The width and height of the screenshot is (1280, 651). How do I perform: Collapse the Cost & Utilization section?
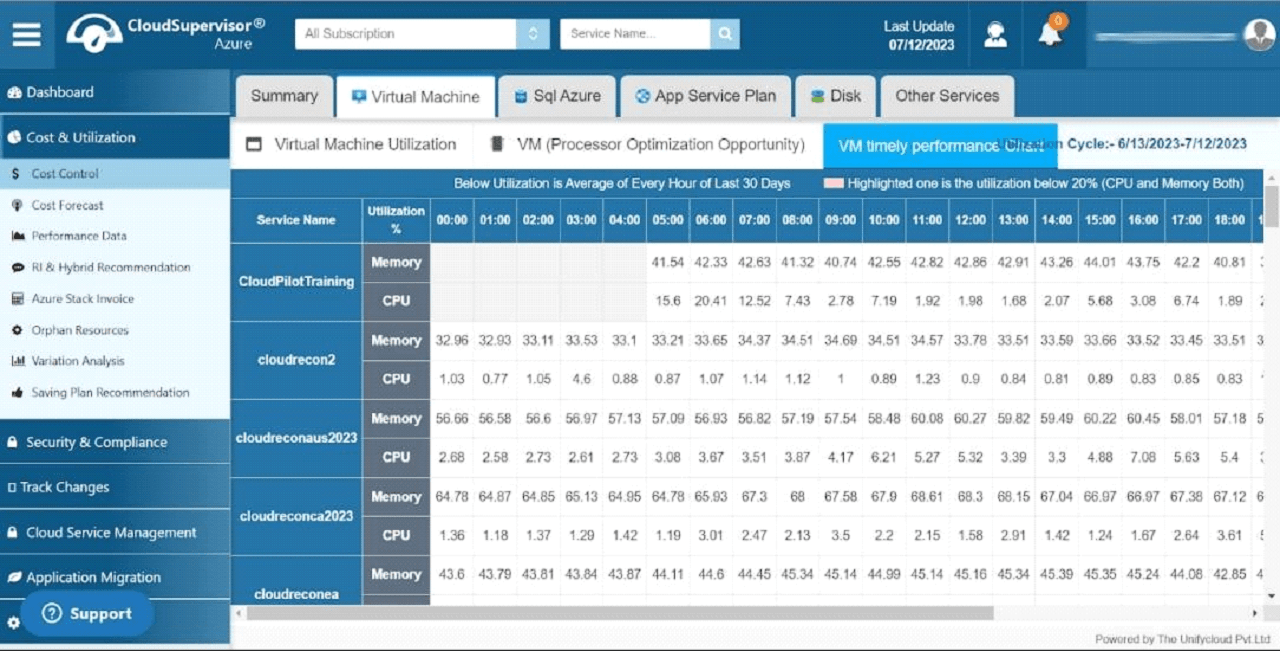pyautogui.click(x=115, y=138)
